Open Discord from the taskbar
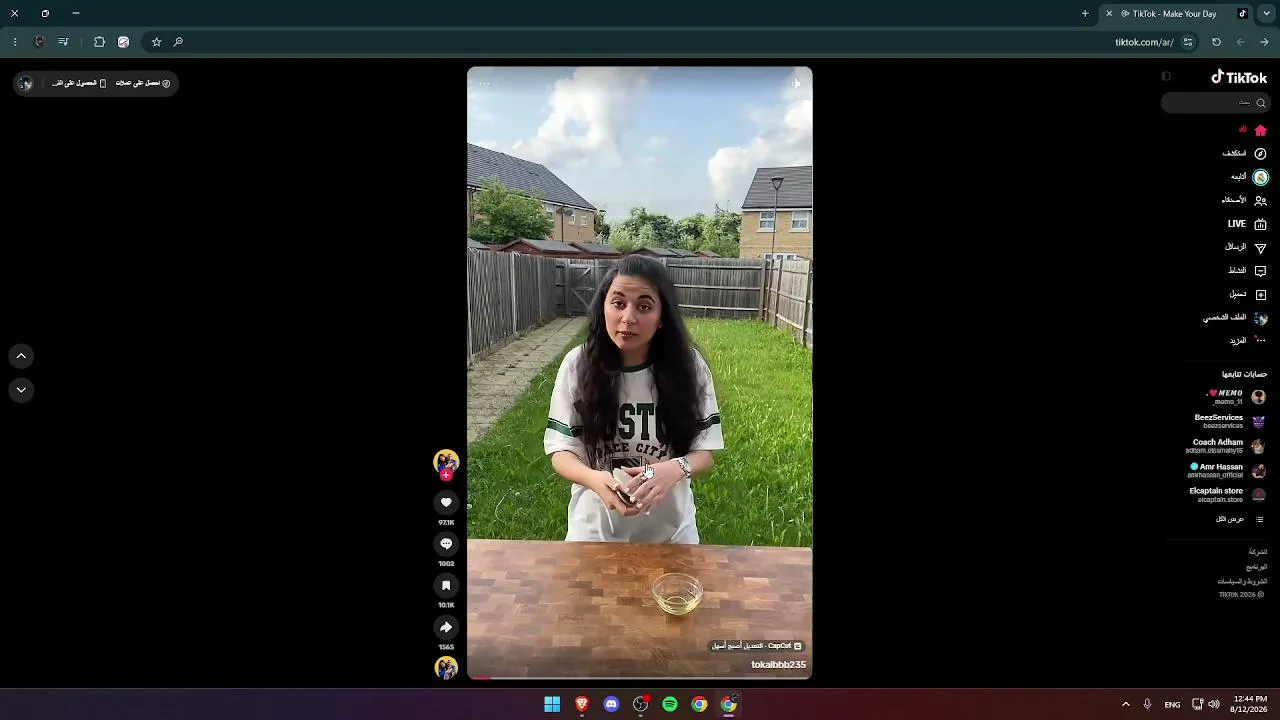 [x=611, y=704]
